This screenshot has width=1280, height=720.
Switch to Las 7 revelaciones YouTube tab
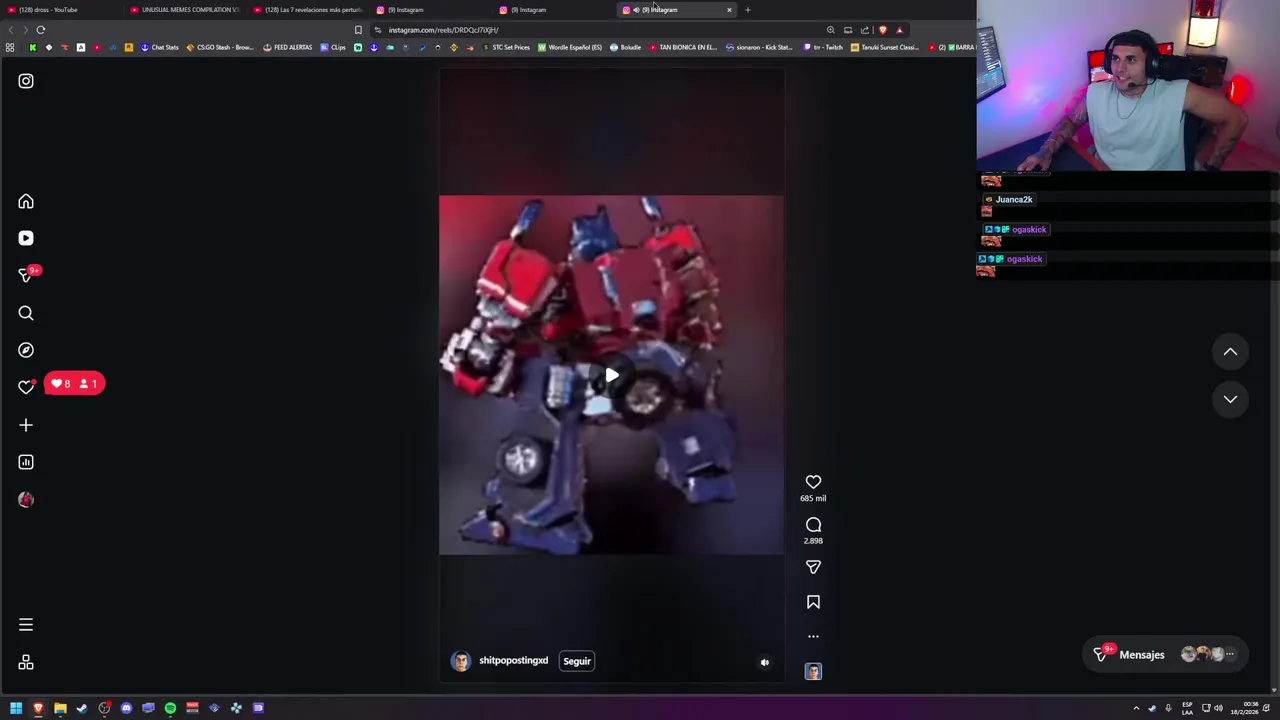pyautogui.click(x=308, y=10)
